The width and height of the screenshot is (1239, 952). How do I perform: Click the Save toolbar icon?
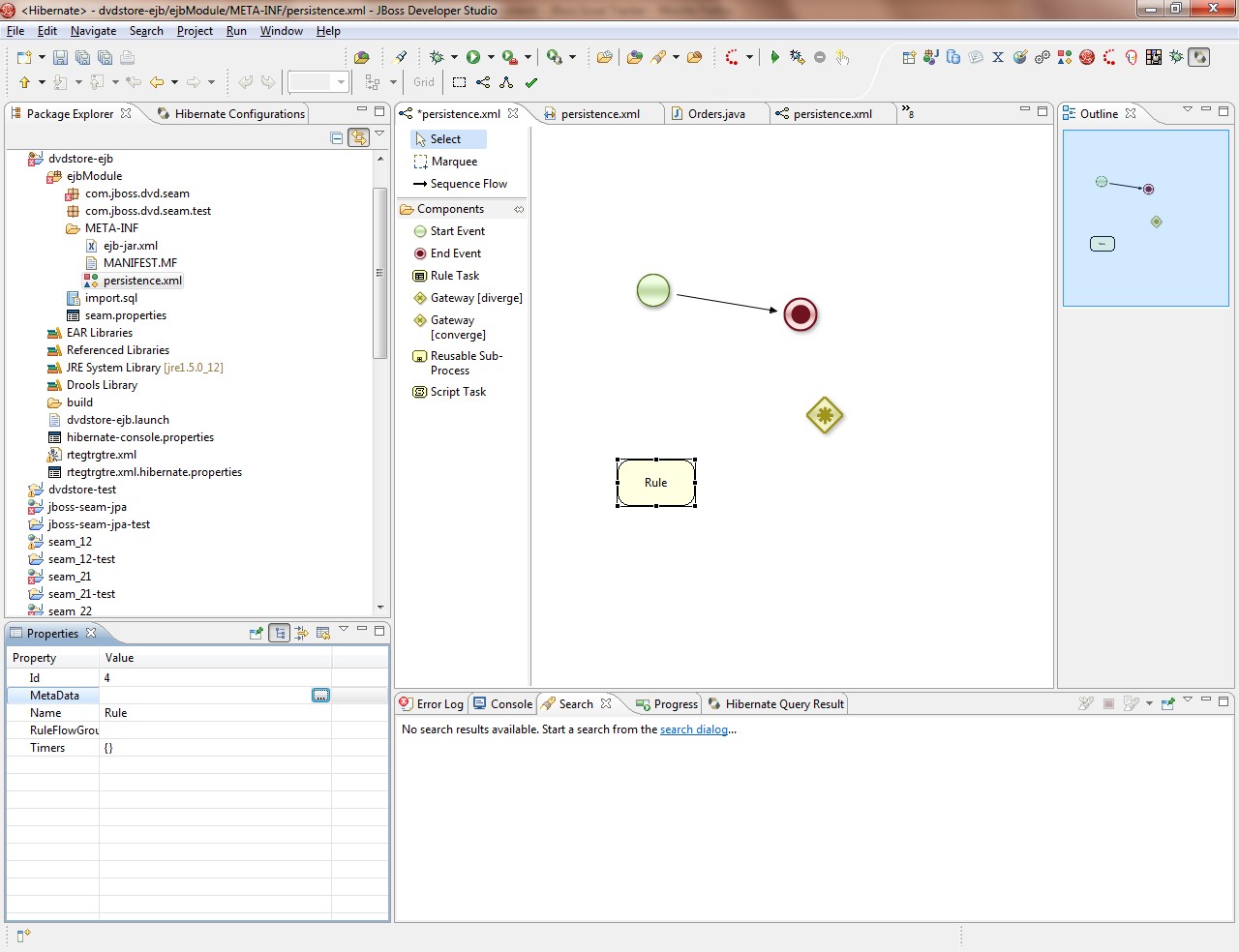60,58
